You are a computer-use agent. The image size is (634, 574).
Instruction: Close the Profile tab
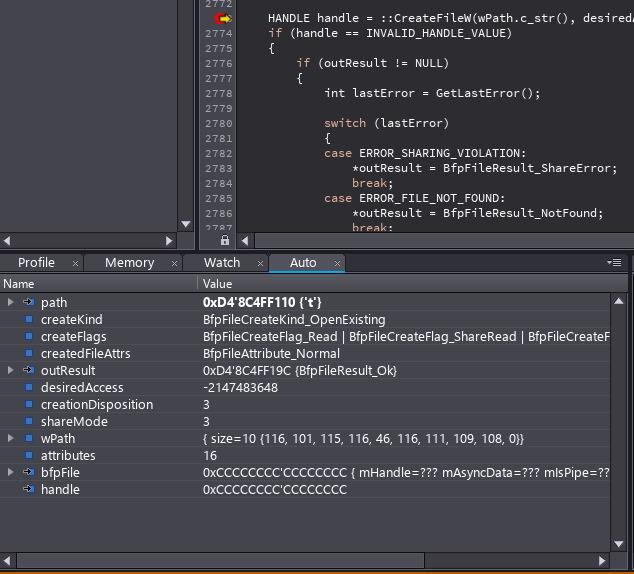pos(75,264)
